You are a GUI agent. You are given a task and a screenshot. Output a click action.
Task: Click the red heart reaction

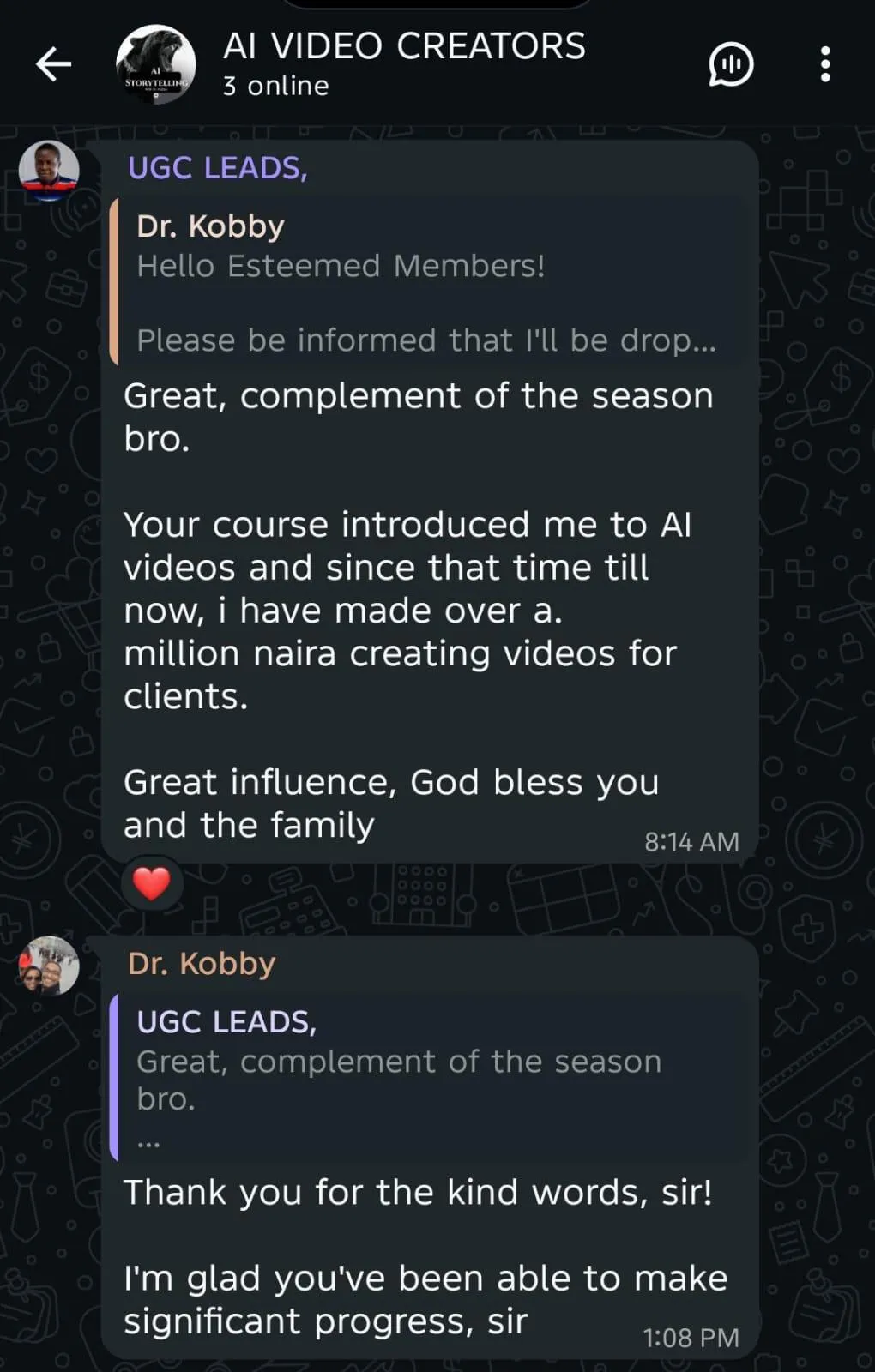coord(152,883)
